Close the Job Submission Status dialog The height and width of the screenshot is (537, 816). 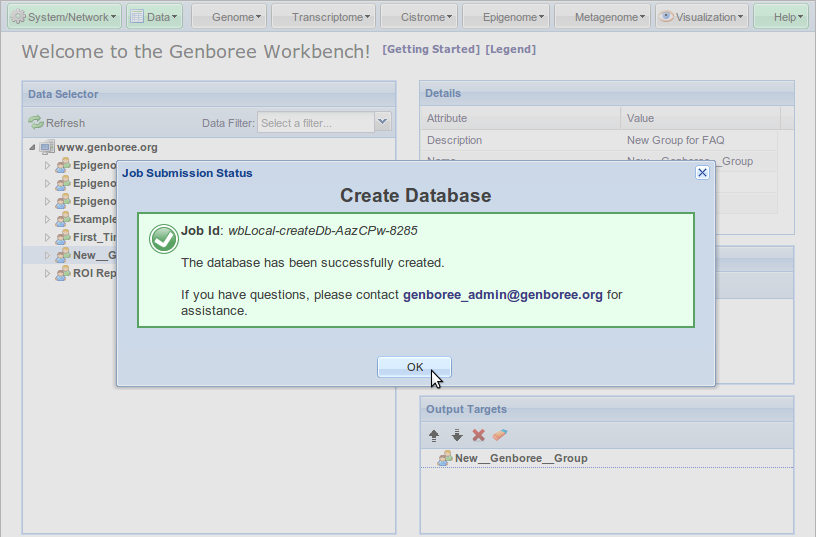pyautogui.click(x=702, y=172)
